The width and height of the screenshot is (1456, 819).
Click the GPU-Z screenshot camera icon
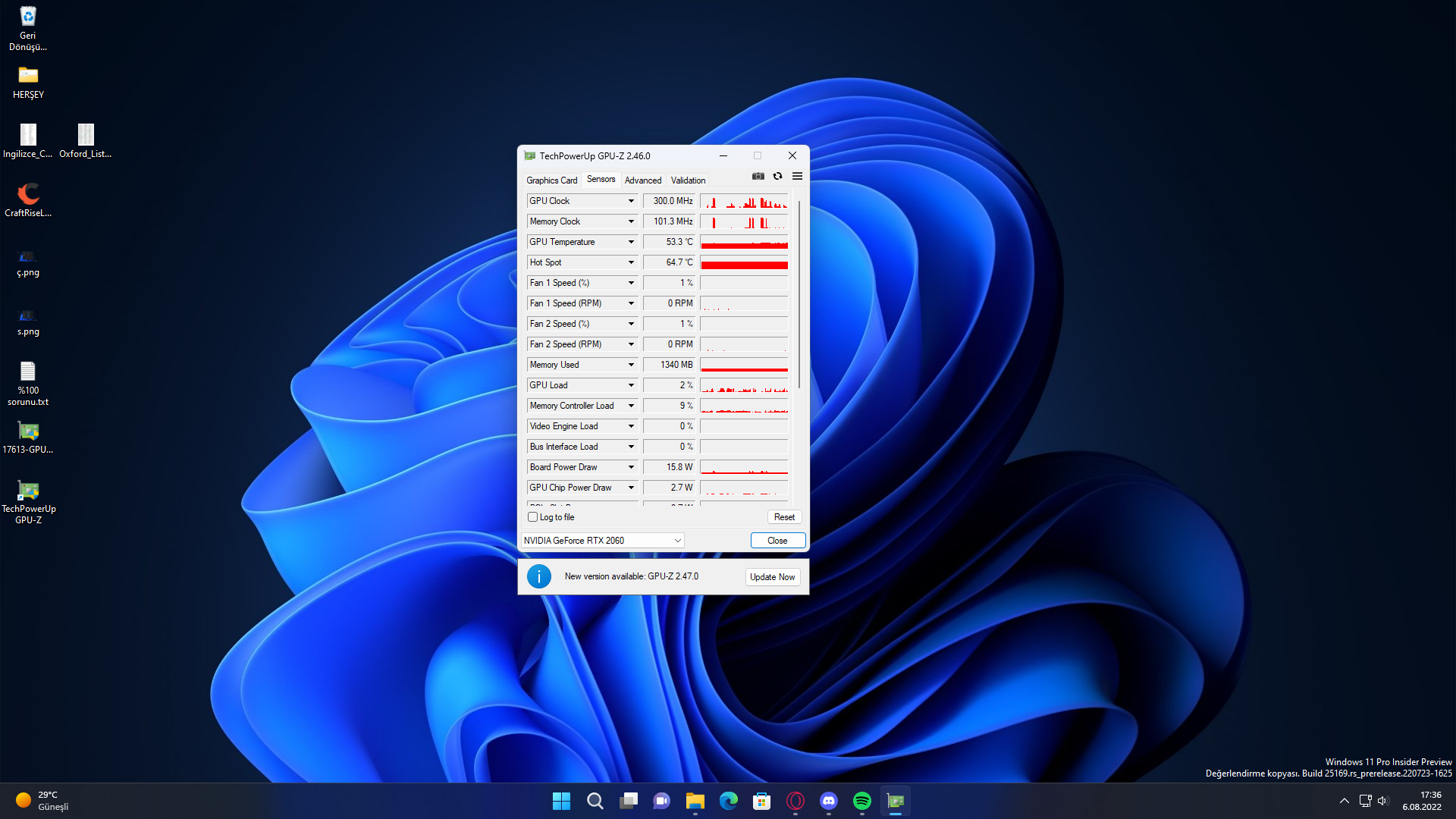click(758, 176)
